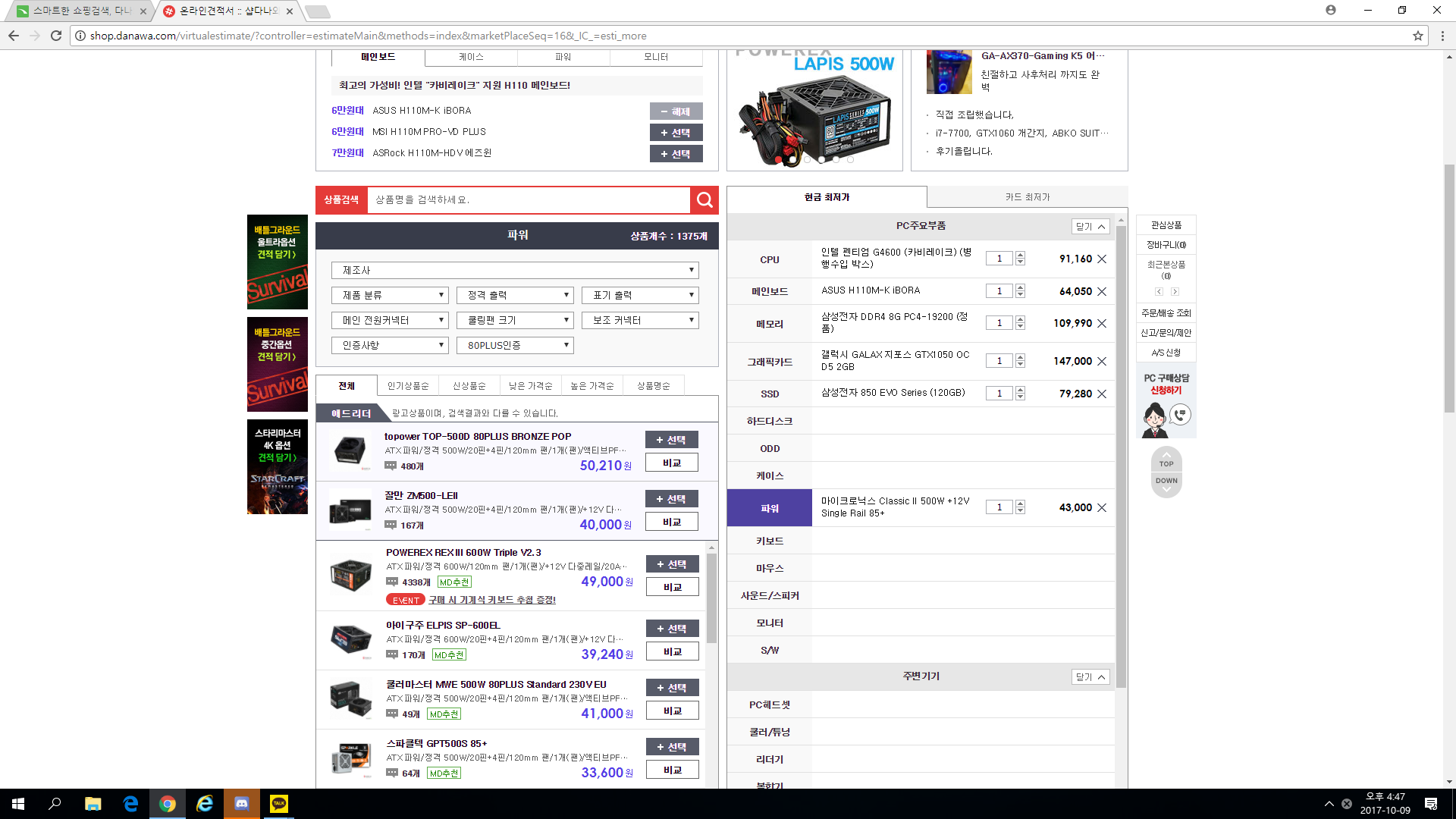Click the estimate panel vertical scrollbar
The image size is (1456, 819).
1121,455
